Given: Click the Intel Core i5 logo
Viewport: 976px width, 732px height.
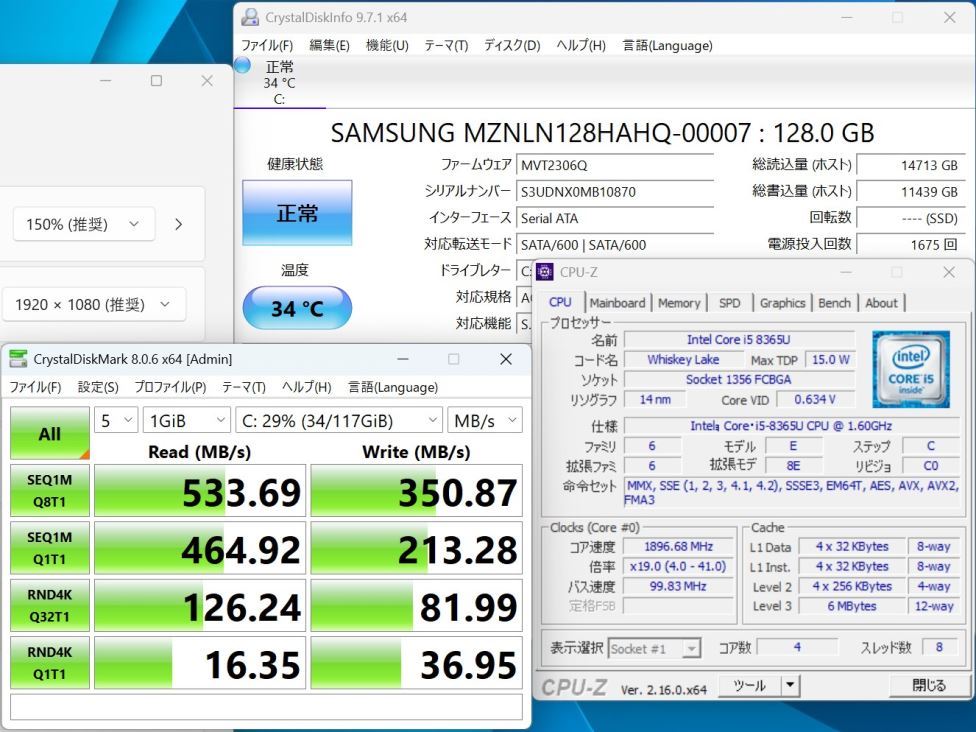Looking at the screenshot, I should [910, 369].
